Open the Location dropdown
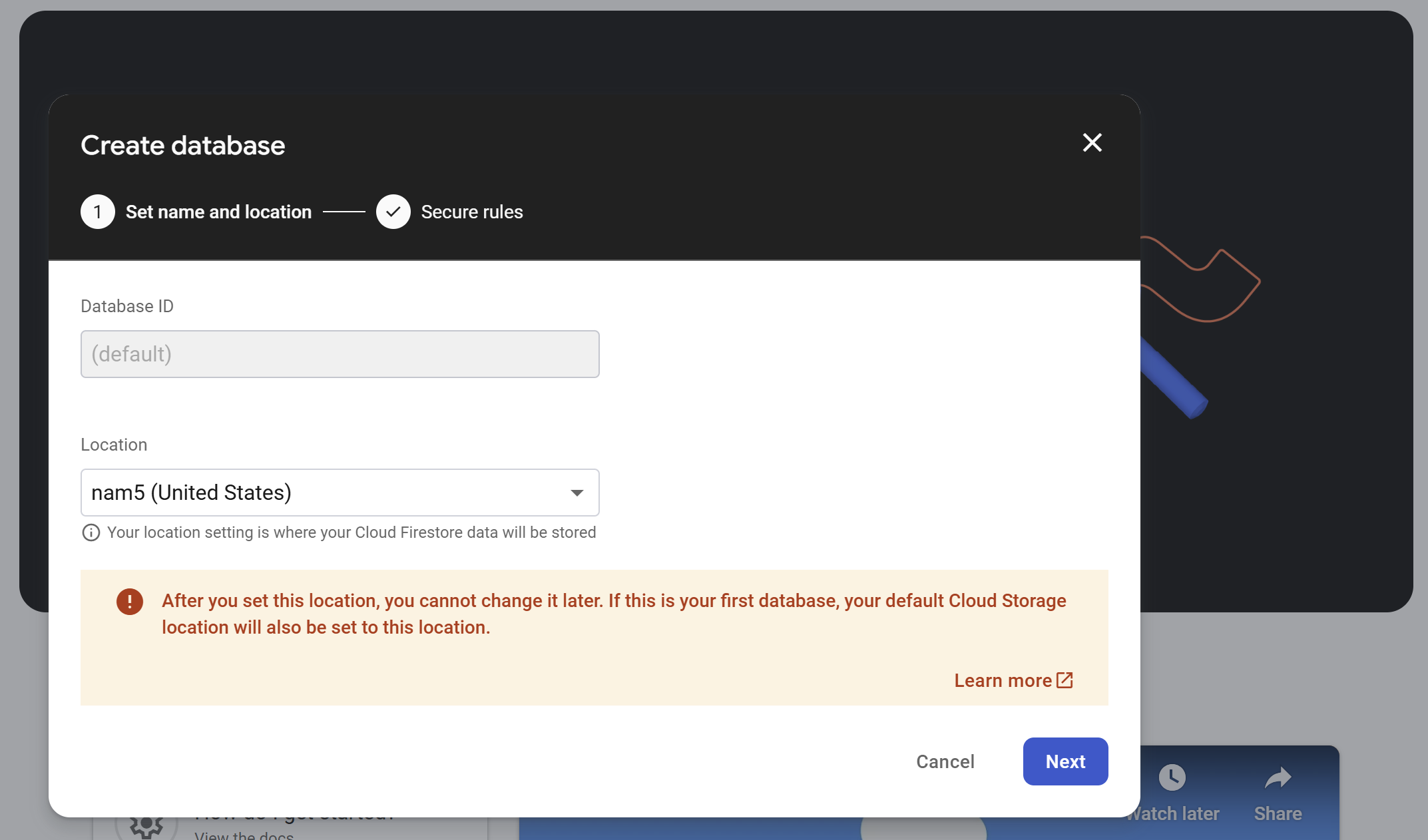1428x840 pixels. point(340,493)
